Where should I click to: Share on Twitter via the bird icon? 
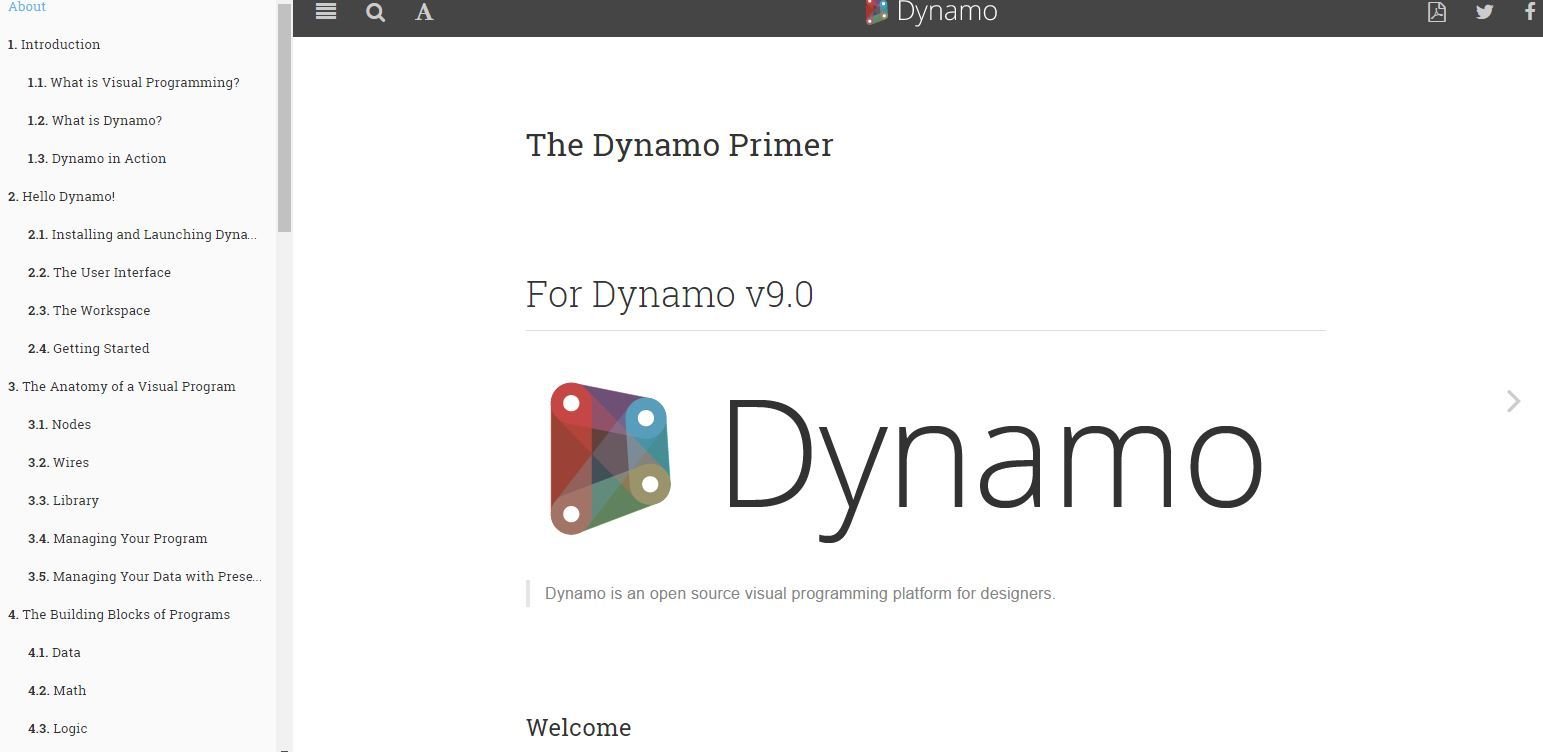pos(1485,12)
